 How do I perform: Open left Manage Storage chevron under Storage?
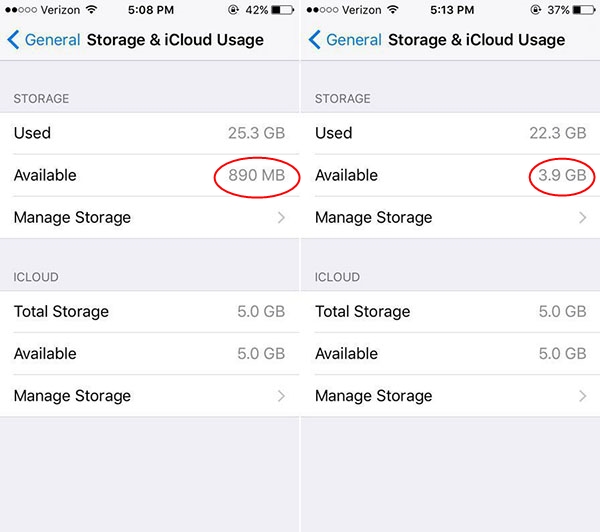pyautogui.click(x=281, y=217)
